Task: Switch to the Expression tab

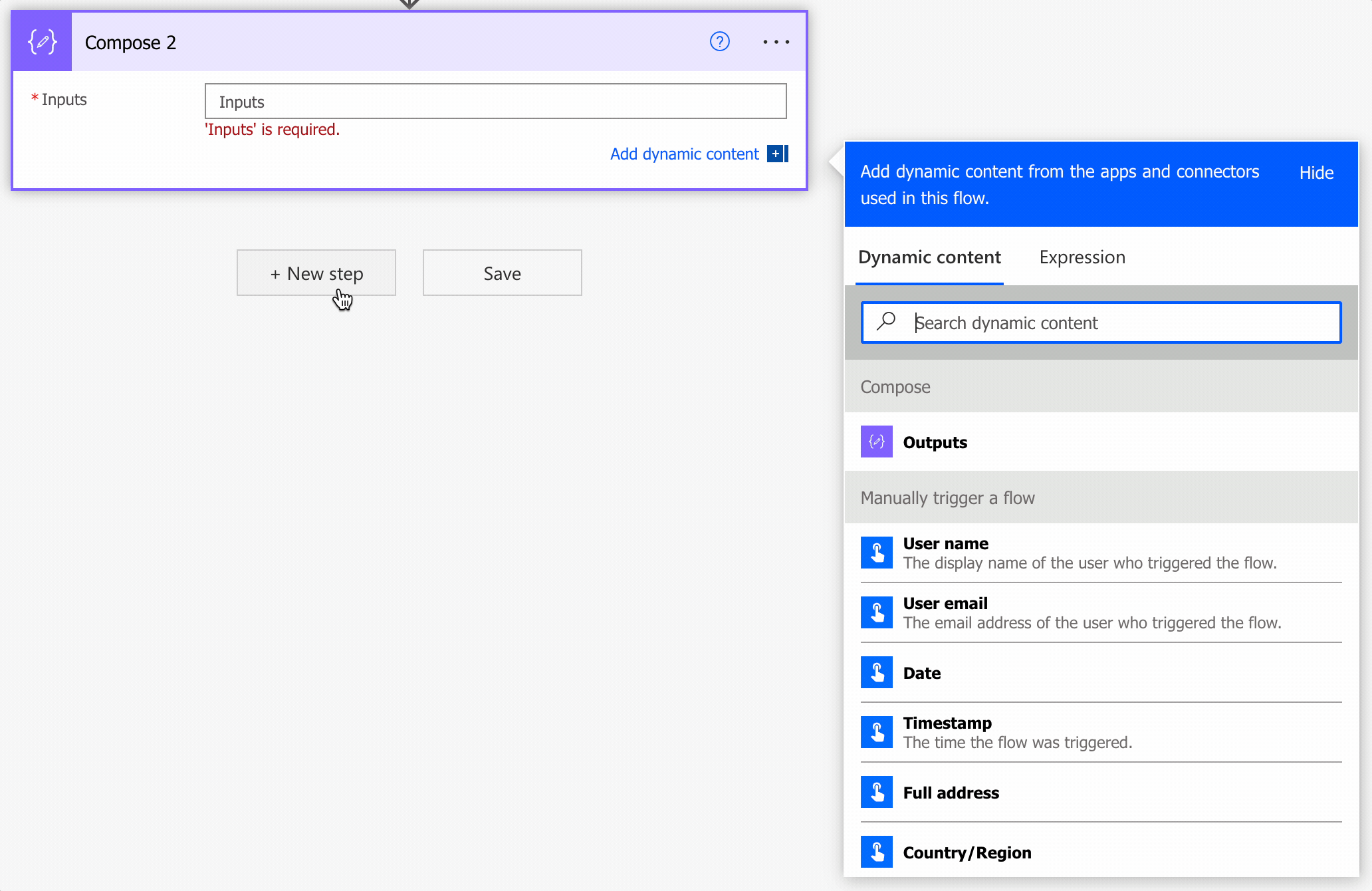Action: (1082, 257)
